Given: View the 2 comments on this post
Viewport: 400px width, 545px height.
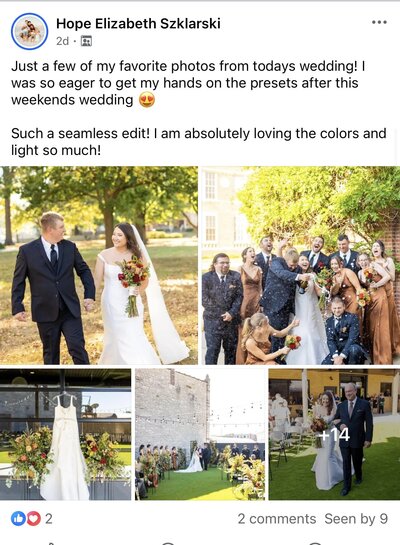Looking at the screenshot, I should click(x=277, y=519).
